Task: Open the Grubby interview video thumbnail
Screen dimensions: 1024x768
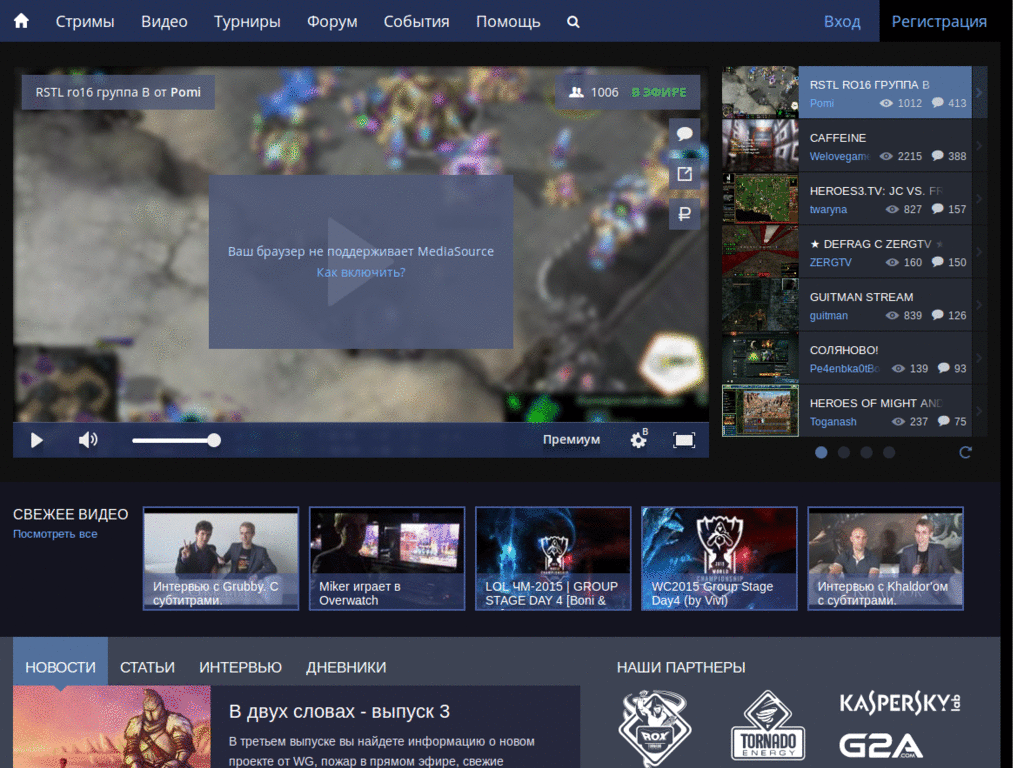Action: 220,558
